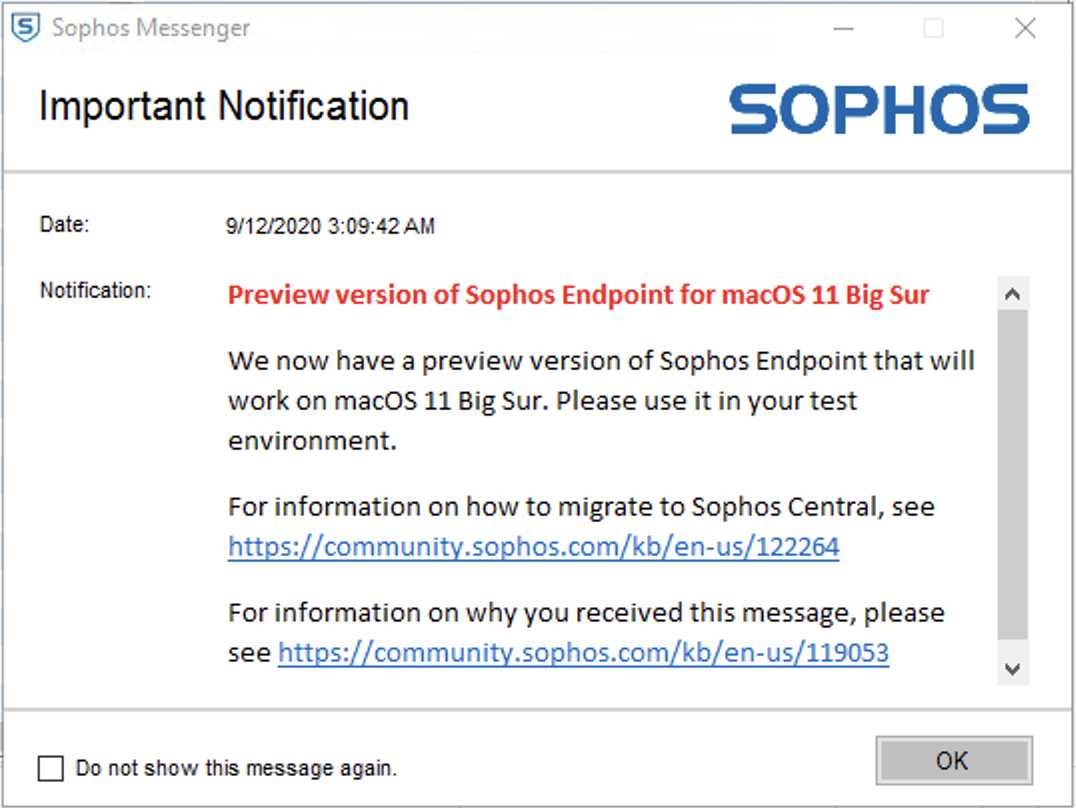Click the Sophos shield icon in title bar
The height and width of the screenshot is (808, 1076).
pyautogui.click(x=25, y=27)
